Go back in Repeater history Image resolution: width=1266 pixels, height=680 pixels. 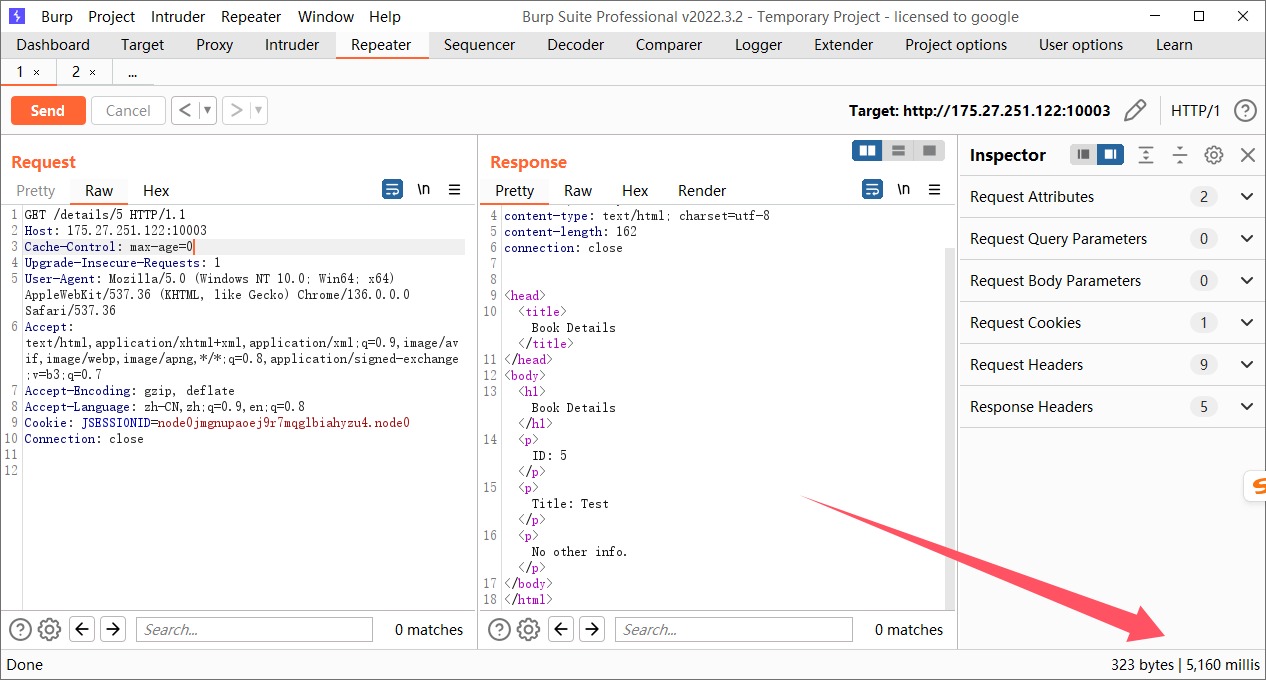pyautogui.click(x=185, y=110)
